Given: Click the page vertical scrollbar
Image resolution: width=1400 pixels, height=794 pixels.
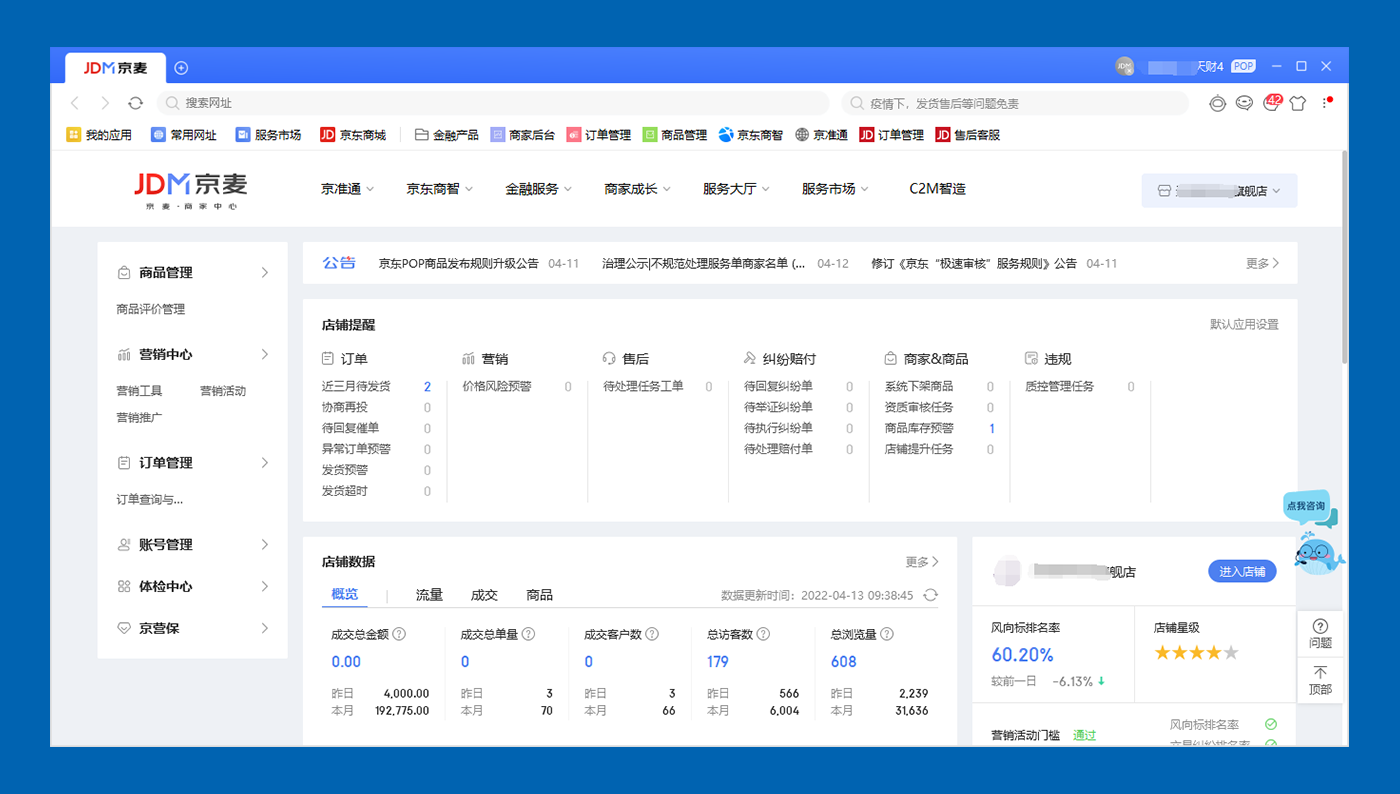Looking at the screenshot, I should 1344,256.
